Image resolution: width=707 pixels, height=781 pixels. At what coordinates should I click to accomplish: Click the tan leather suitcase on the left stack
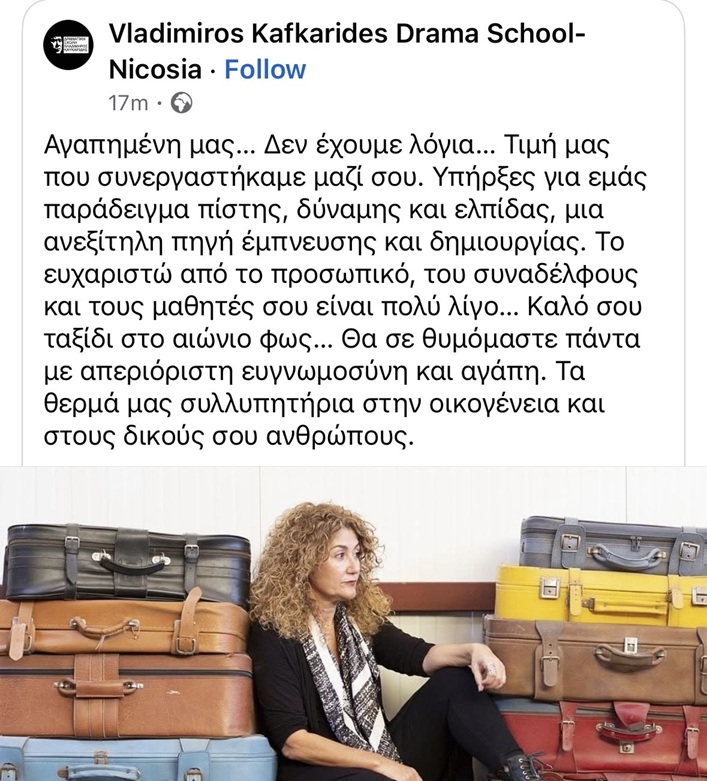(x=125, y=628)
